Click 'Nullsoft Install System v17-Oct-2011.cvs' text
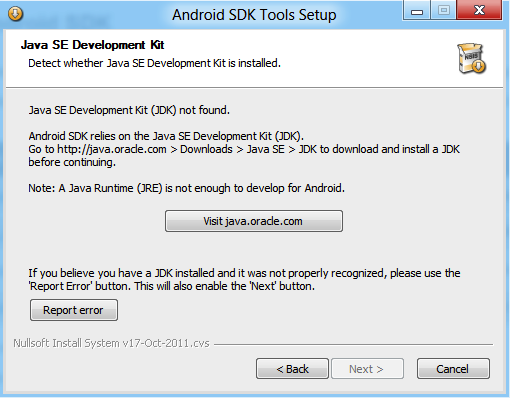This screenshot has height=398, width=510. 111,343
